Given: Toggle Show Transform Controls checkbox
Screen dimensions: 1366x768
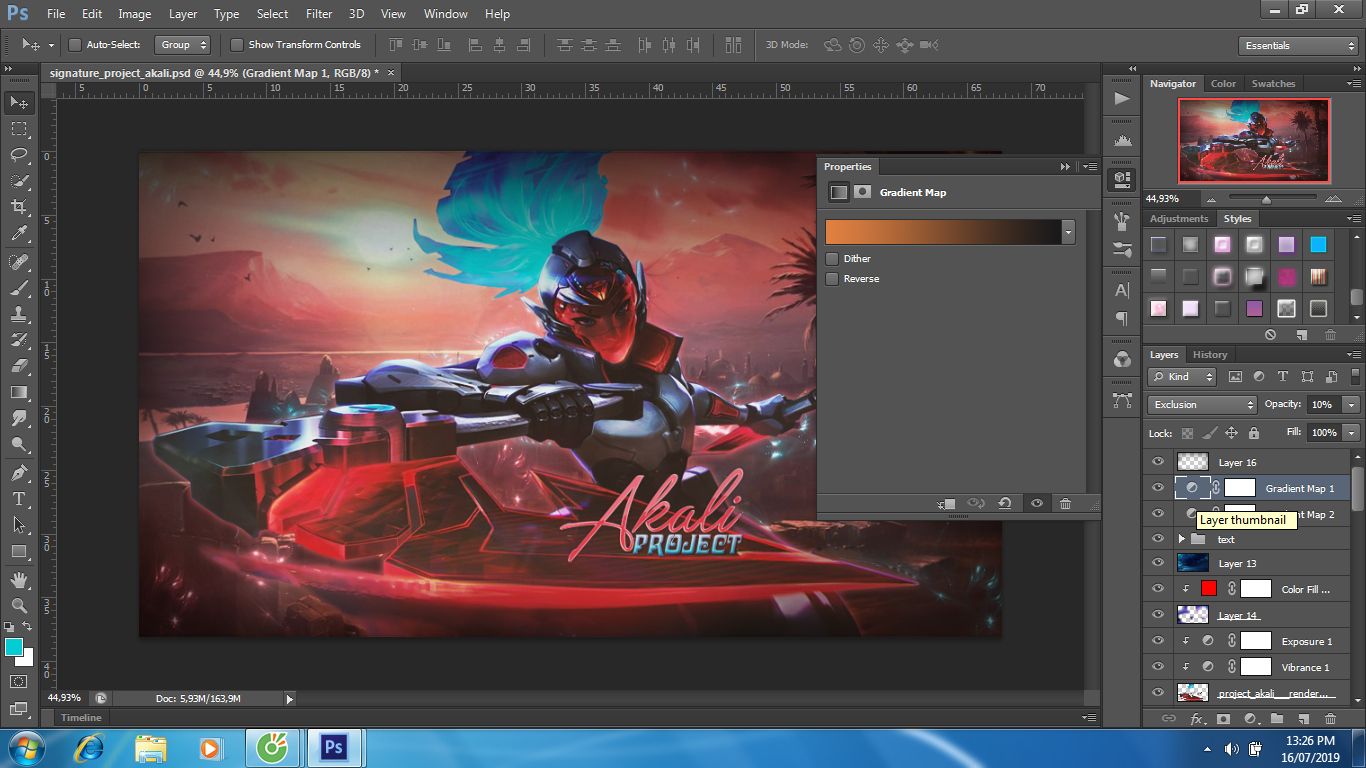Looking at the screenshot, I should 237,45.
